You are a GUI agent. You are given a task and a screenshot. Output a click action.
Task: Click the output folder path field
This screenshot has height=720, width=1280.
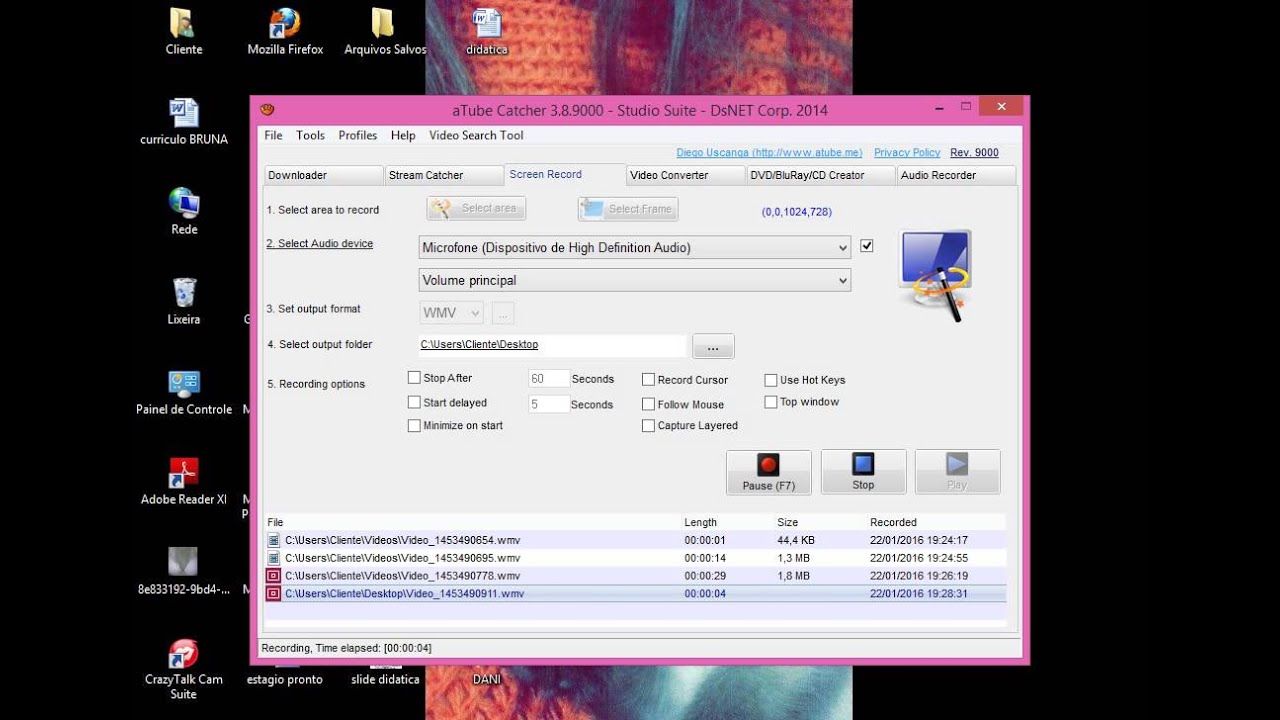(x=552, y=345)
